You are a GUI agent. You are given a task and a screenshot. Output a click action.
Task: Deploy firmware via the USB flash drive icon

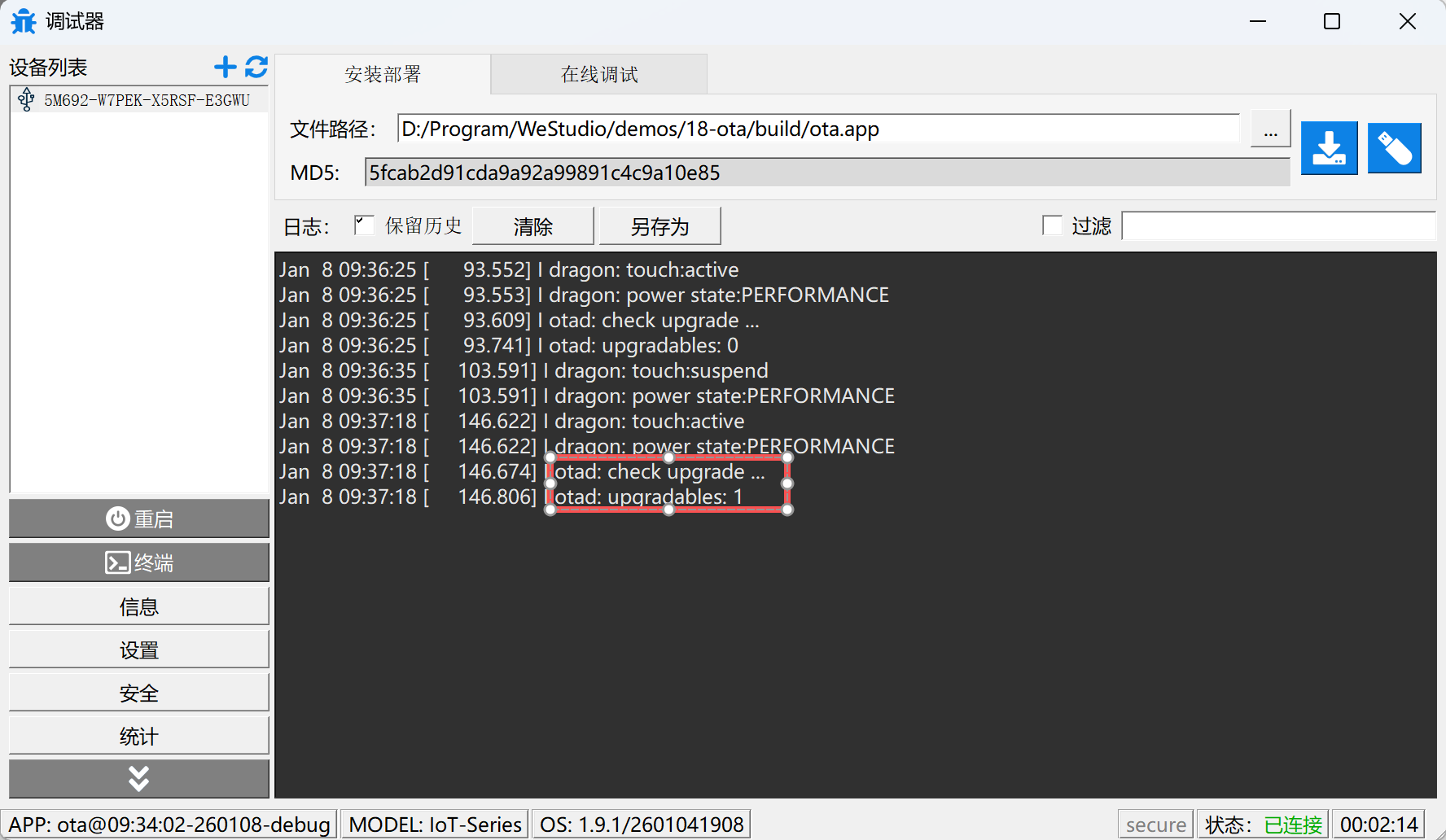point(1394,147)
